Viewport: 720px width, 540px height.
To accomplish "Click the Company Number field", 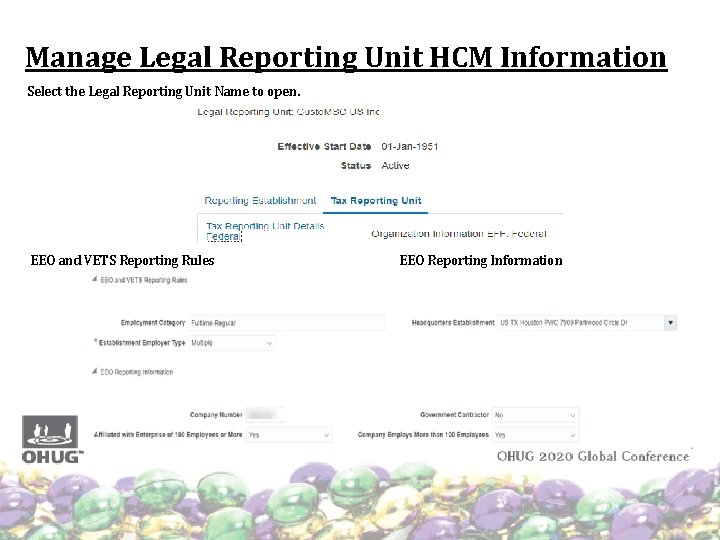I will pos(265,415).
